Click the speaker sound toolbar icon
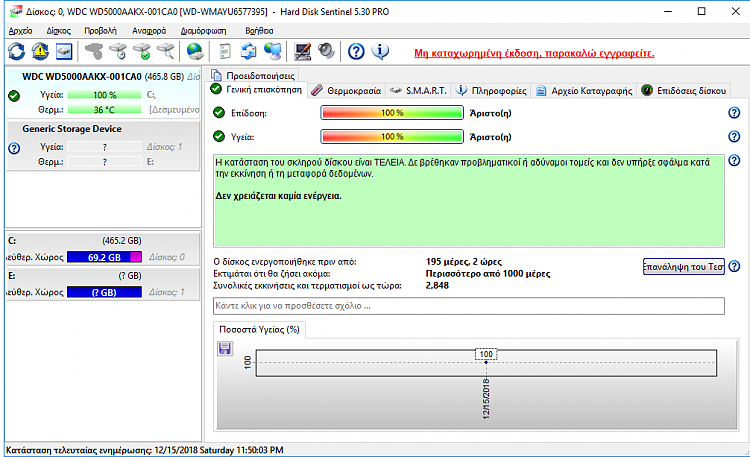This screenshot has width=750, height=457. (x=326, y=51)
